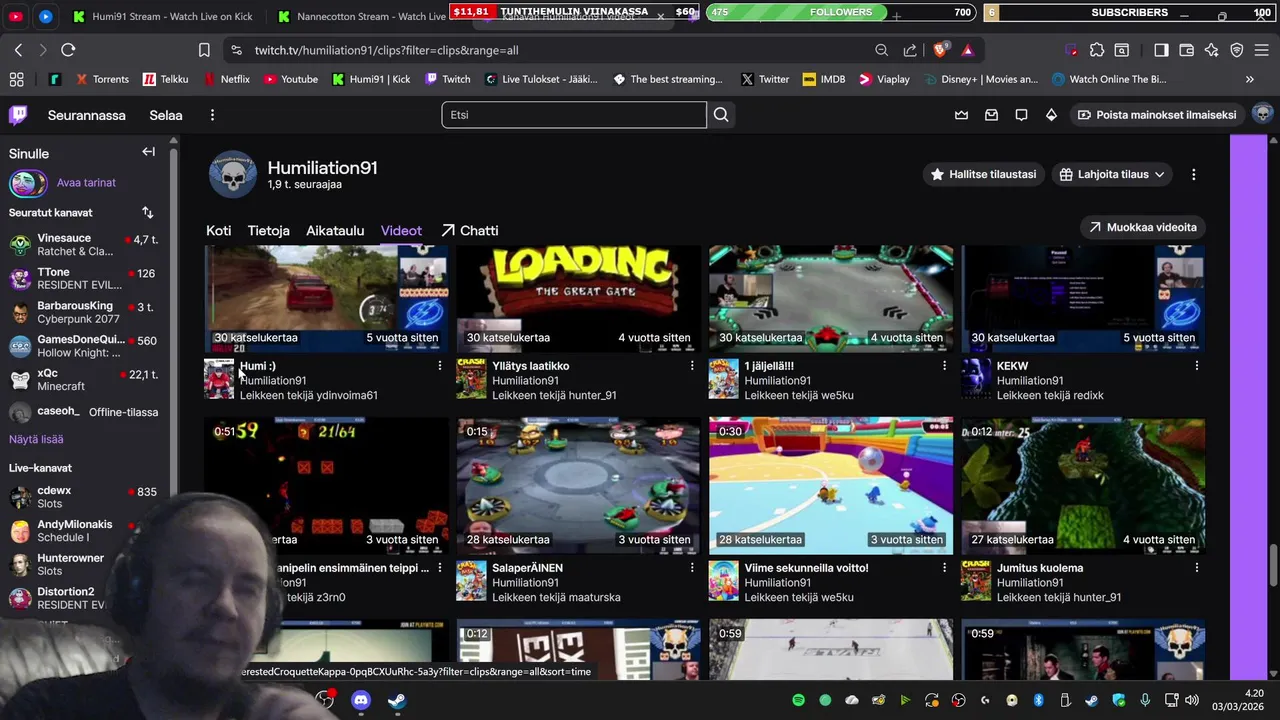Click the Twitch logo home icon
Screen dimensions: 1280x720
[18, 115]
